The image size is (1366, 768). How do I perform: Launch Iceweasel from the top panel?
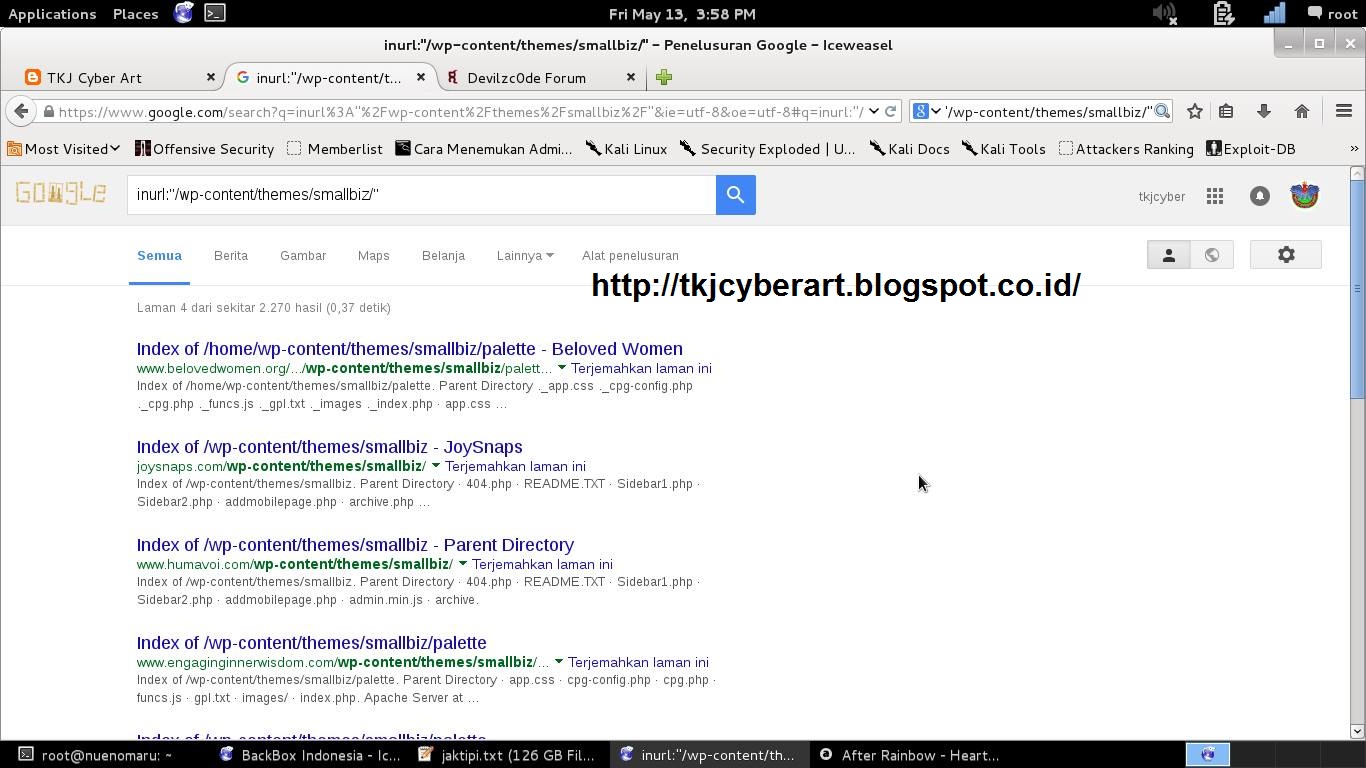(184, 13)
